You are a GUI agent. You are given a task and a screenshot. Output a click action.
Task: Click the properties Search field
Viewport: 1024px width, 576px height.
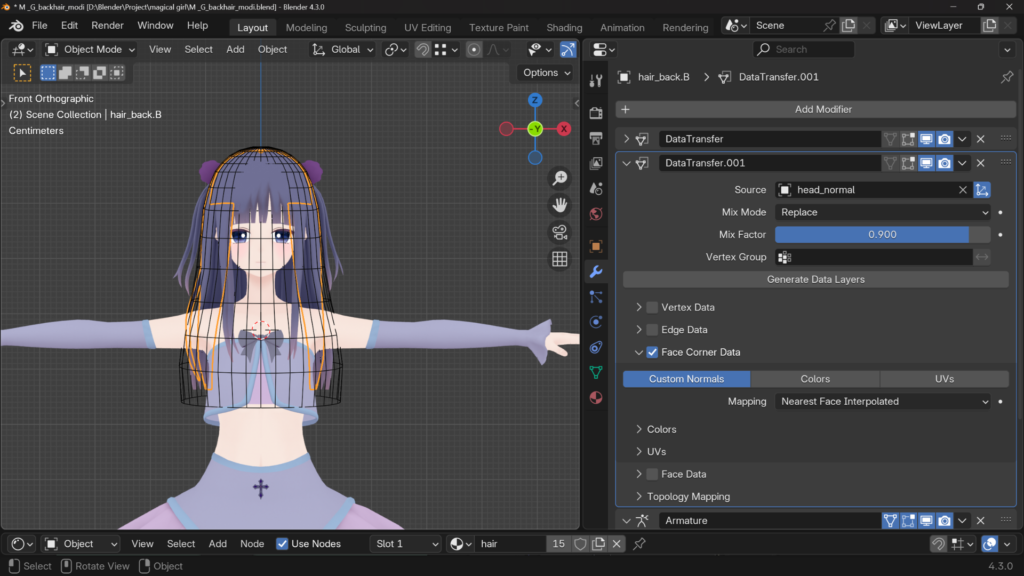[804, 49]
